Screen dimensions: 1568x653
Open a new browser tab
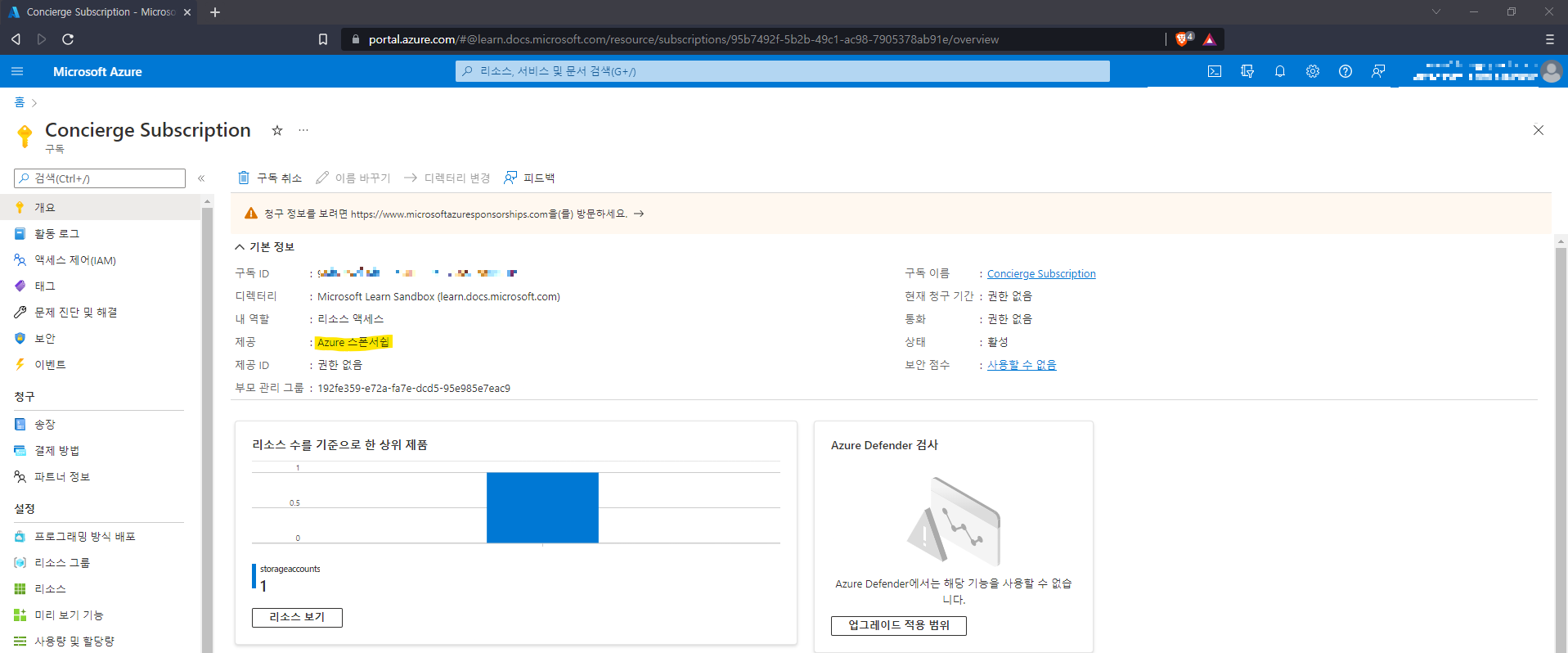[215, 12]
